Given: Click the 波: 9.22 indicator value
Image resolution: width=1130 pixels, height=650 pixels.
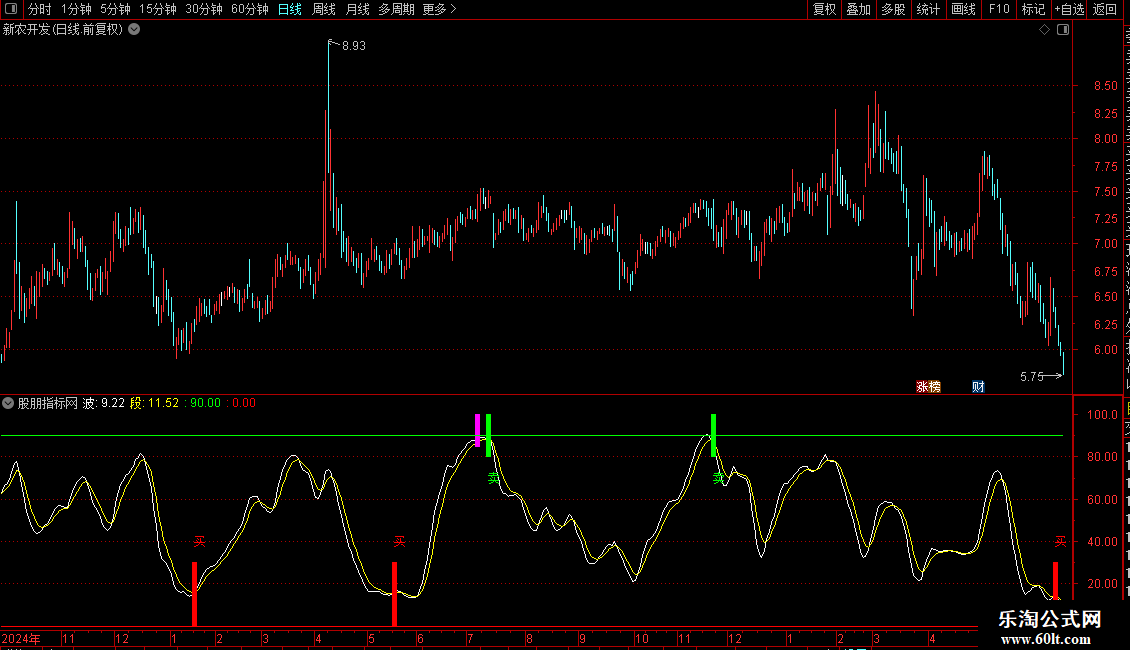Looking at the screenshot, I should click(x=104, y=404).
